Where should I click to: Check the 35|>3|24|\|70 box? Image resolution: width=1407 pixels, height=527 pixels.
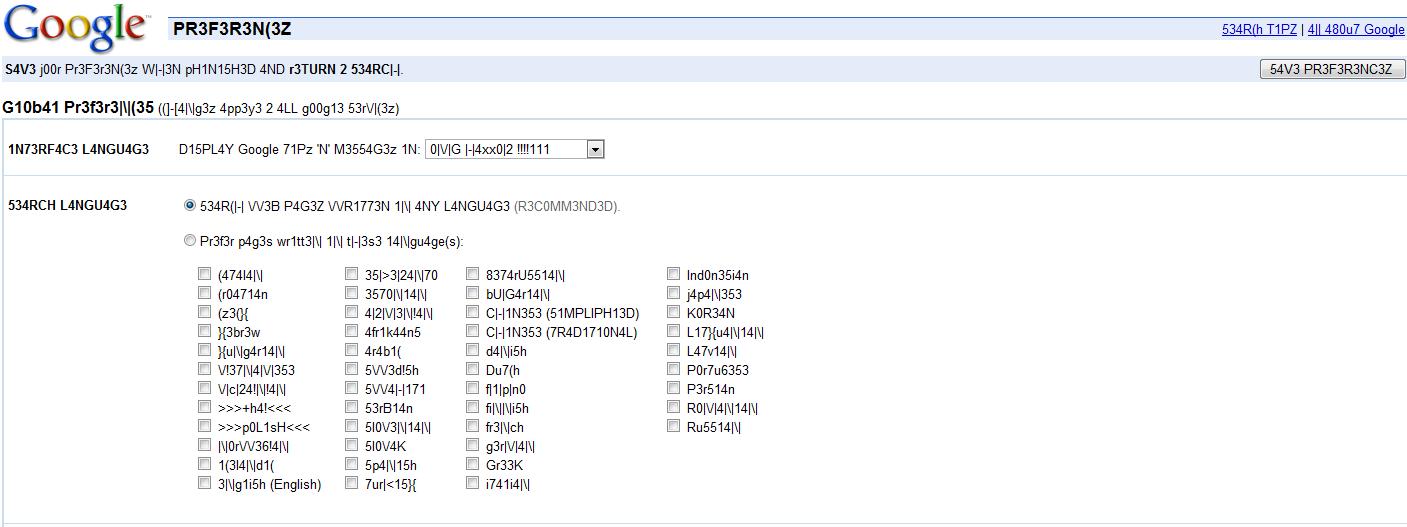(352, 274)
